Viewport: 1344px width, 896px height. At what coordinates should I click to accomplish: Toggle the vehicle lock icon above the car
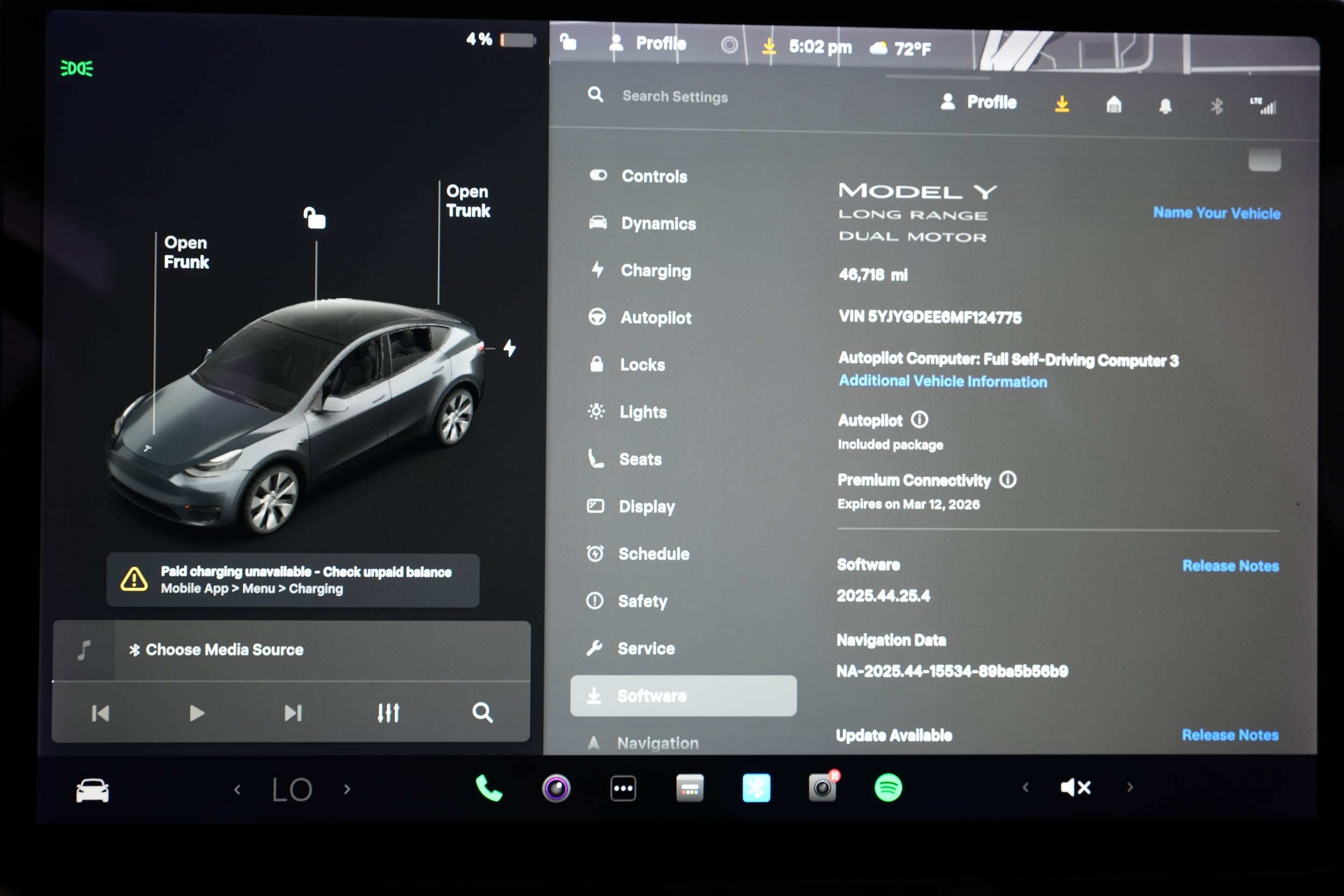coord(316,218)
